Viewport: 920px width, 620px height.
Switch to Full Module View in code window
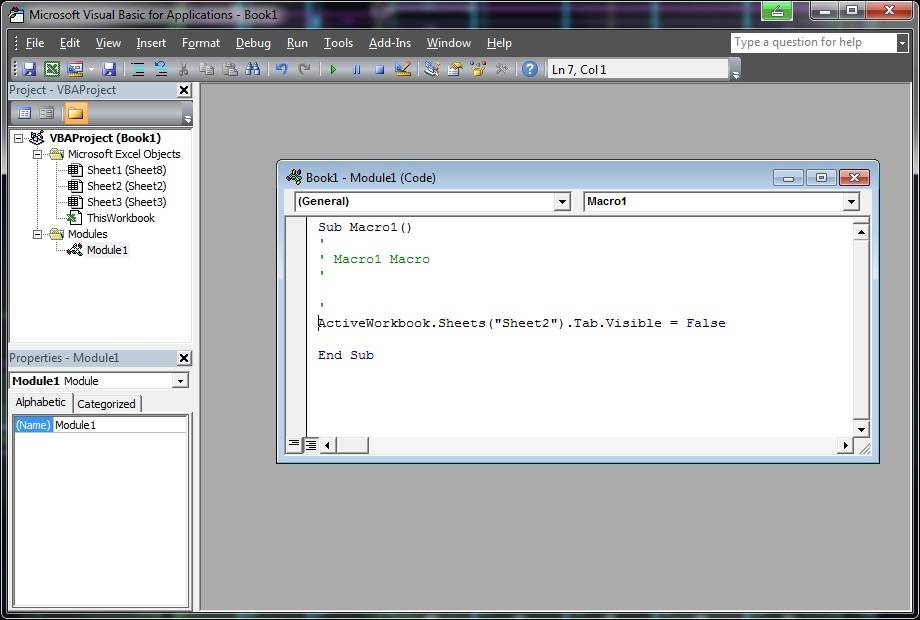310,445
